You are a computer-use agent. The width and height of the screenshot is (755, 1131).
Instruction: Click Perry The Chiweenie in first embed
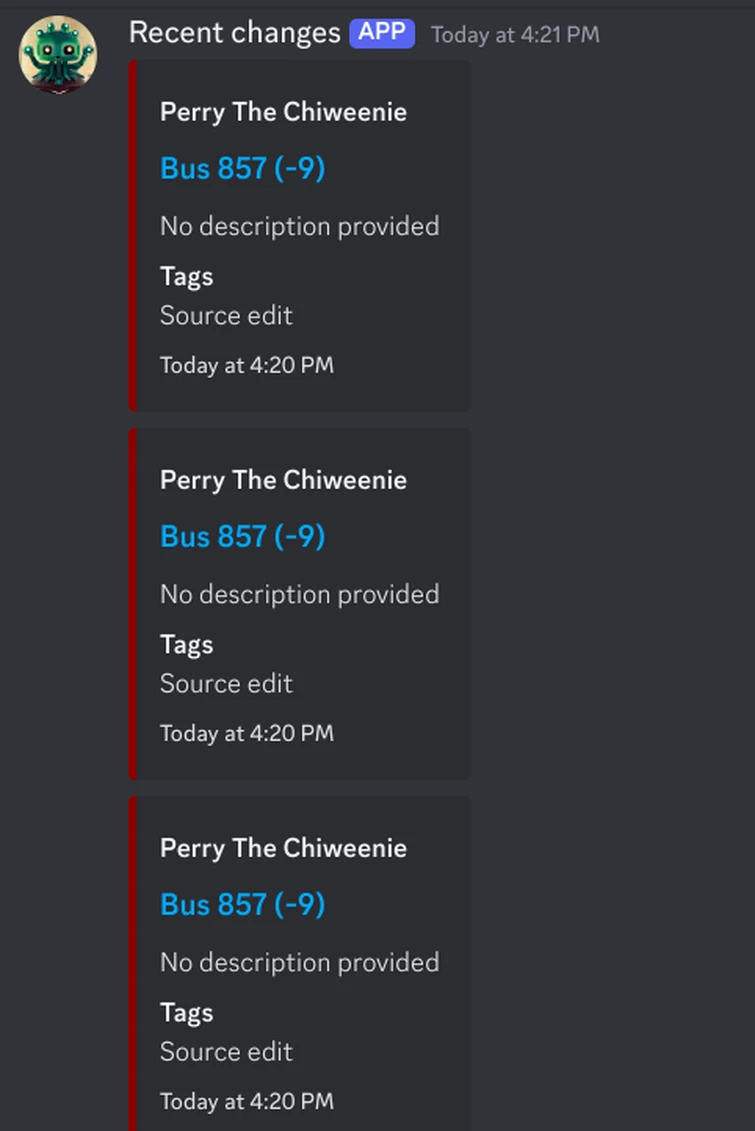[283, 112]
